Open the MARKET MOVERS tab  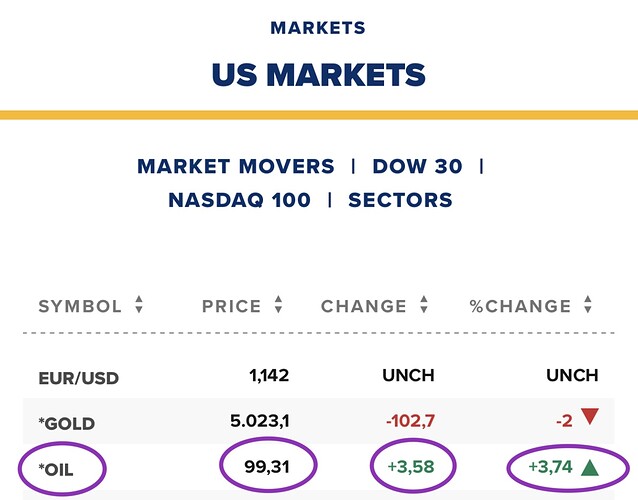click(x=236, y=166)
